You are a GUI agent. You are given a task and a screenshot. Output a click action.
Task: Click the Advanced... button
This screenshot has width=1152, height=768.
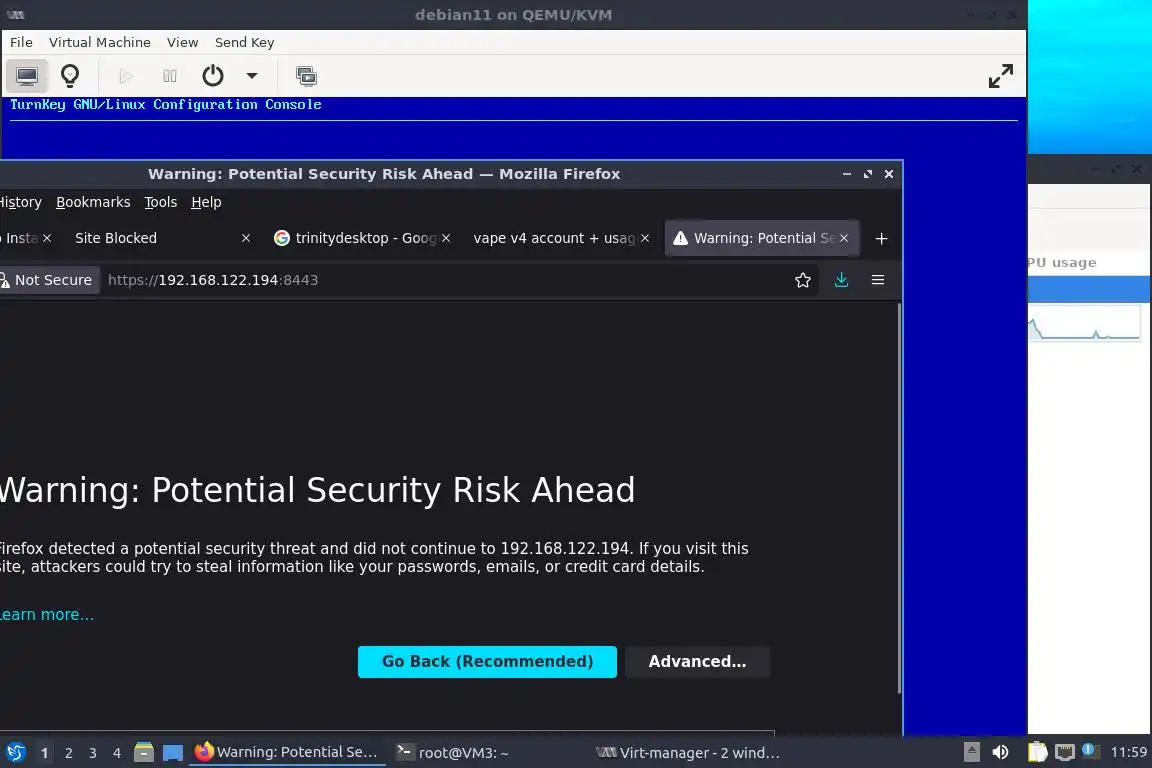(697, 661)
